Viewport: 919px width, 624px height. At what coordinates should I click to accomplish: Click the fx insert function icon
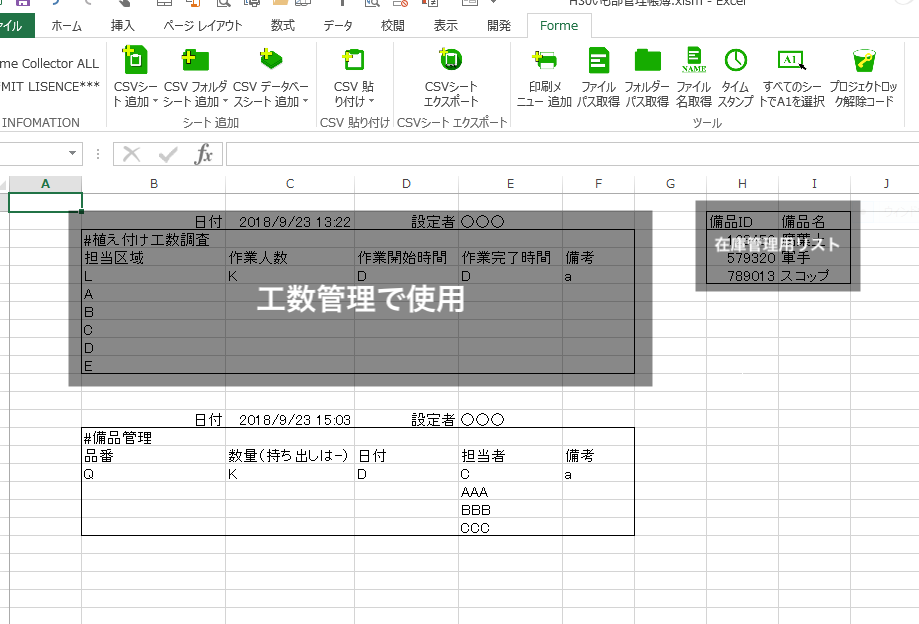click(x=203, y=154)
